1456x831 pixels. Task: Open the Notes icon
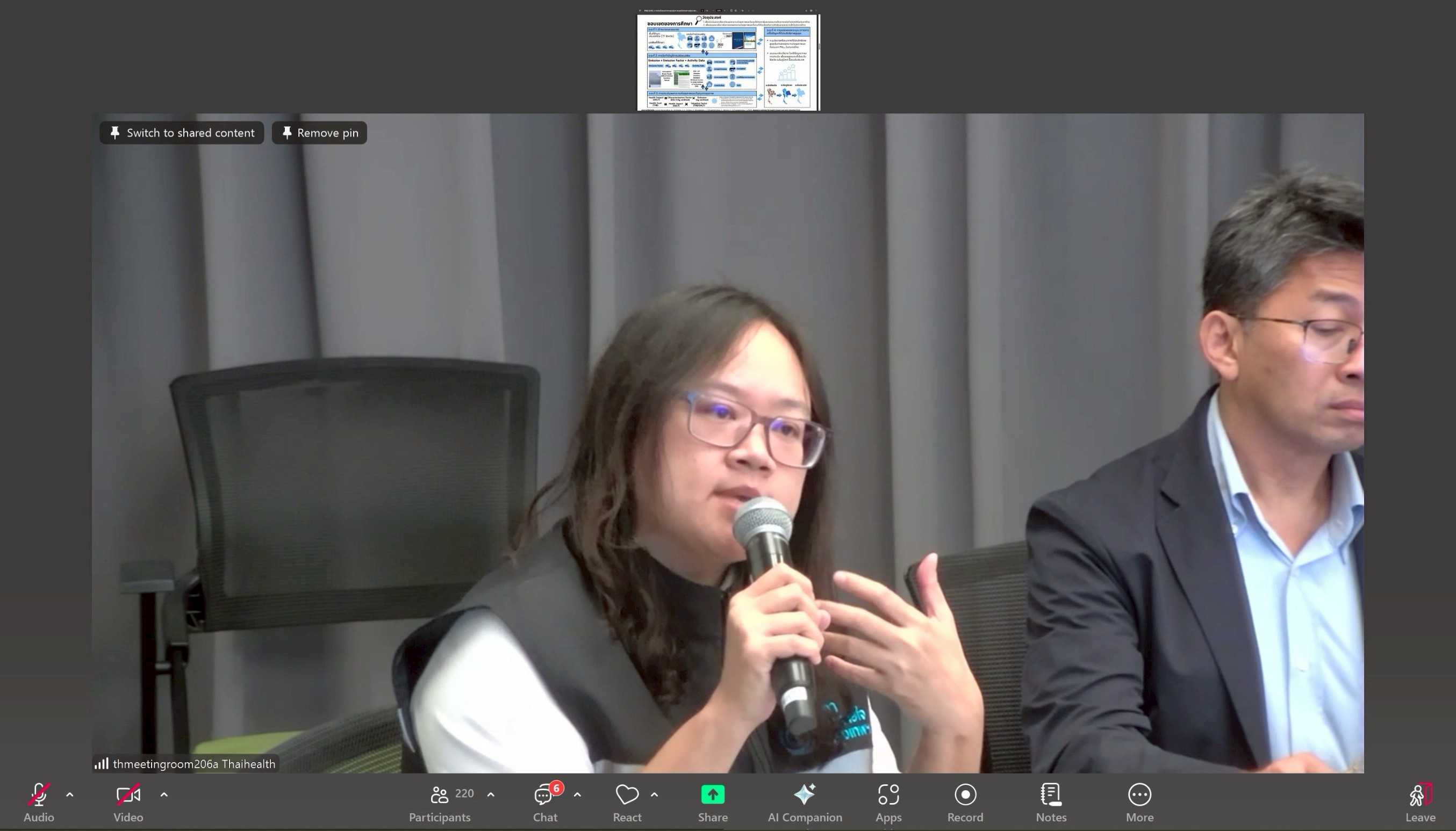pos(1051,794)
